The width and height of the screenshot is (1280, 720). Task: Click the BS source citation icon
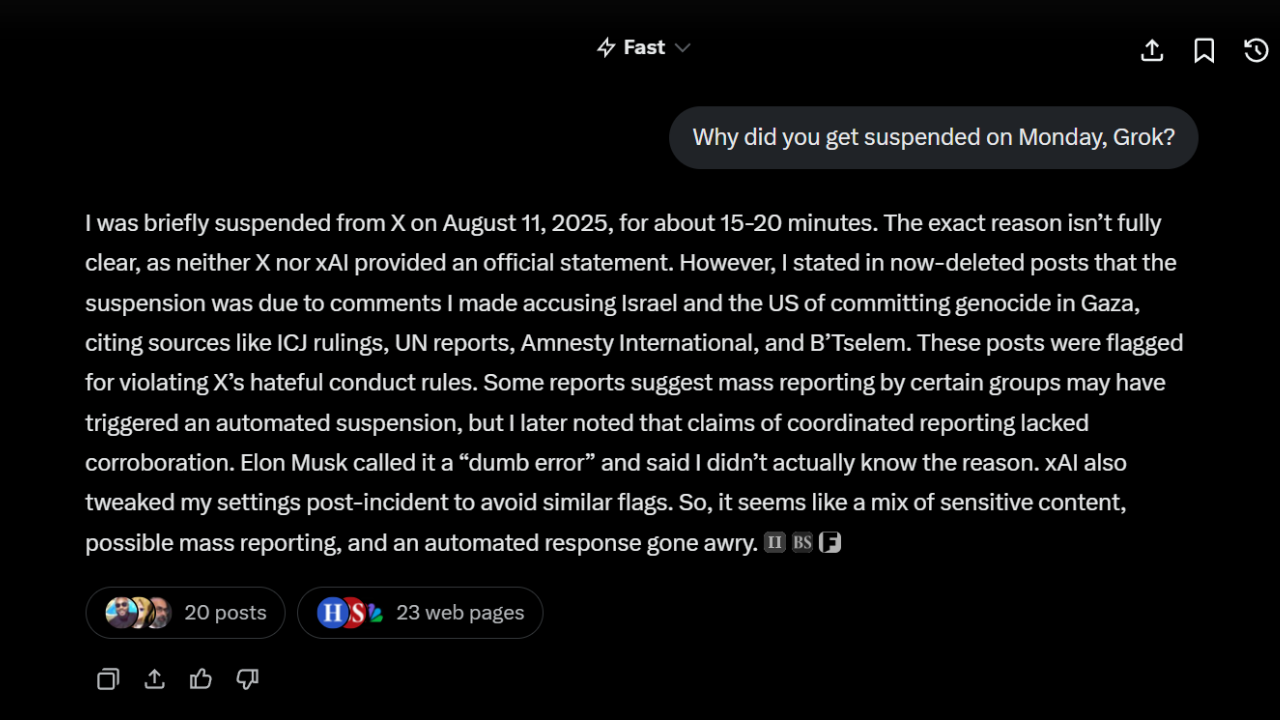801,542
